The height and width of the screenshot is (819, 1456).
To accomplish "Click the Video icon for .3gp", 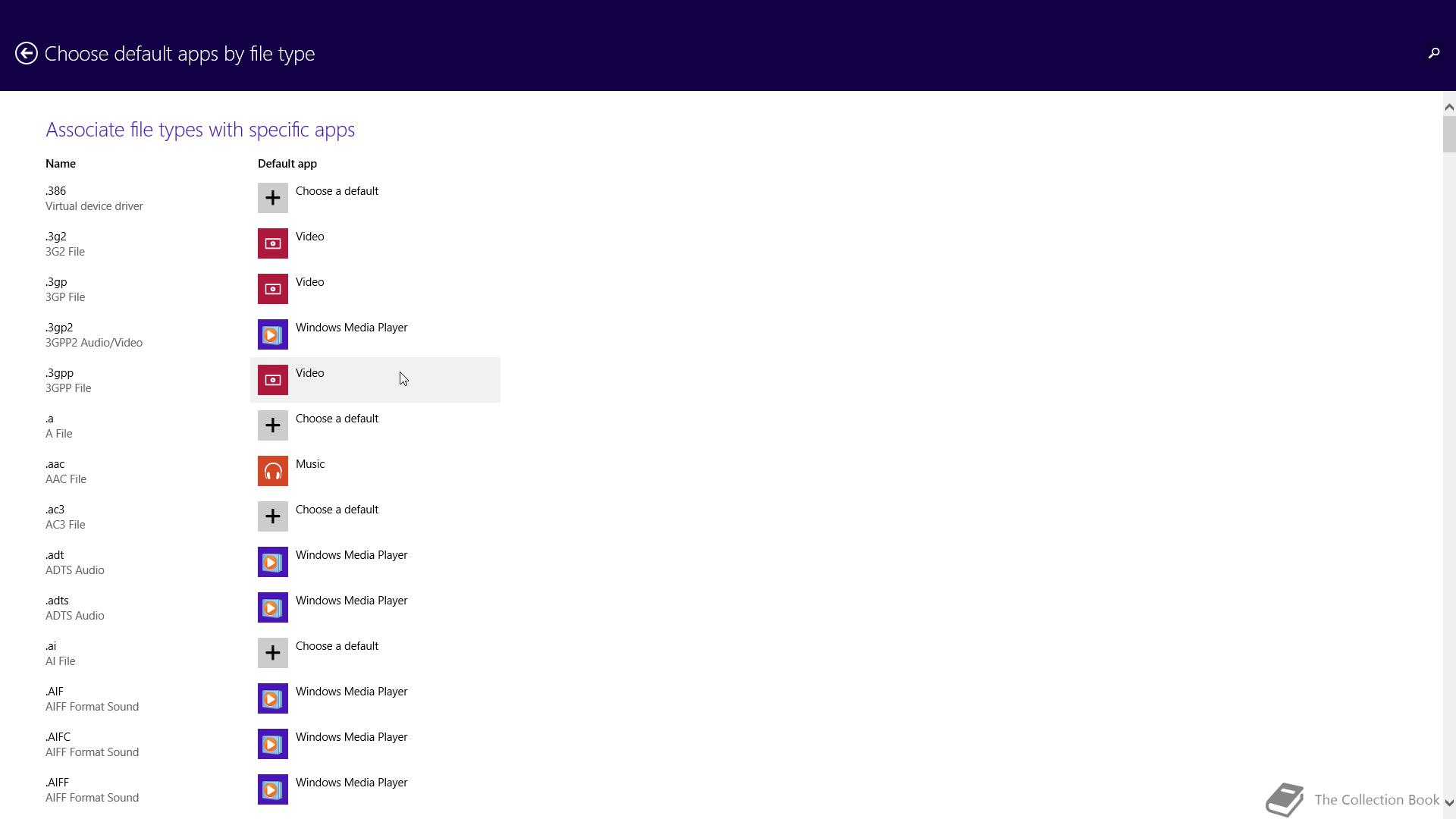I will 273,289.
